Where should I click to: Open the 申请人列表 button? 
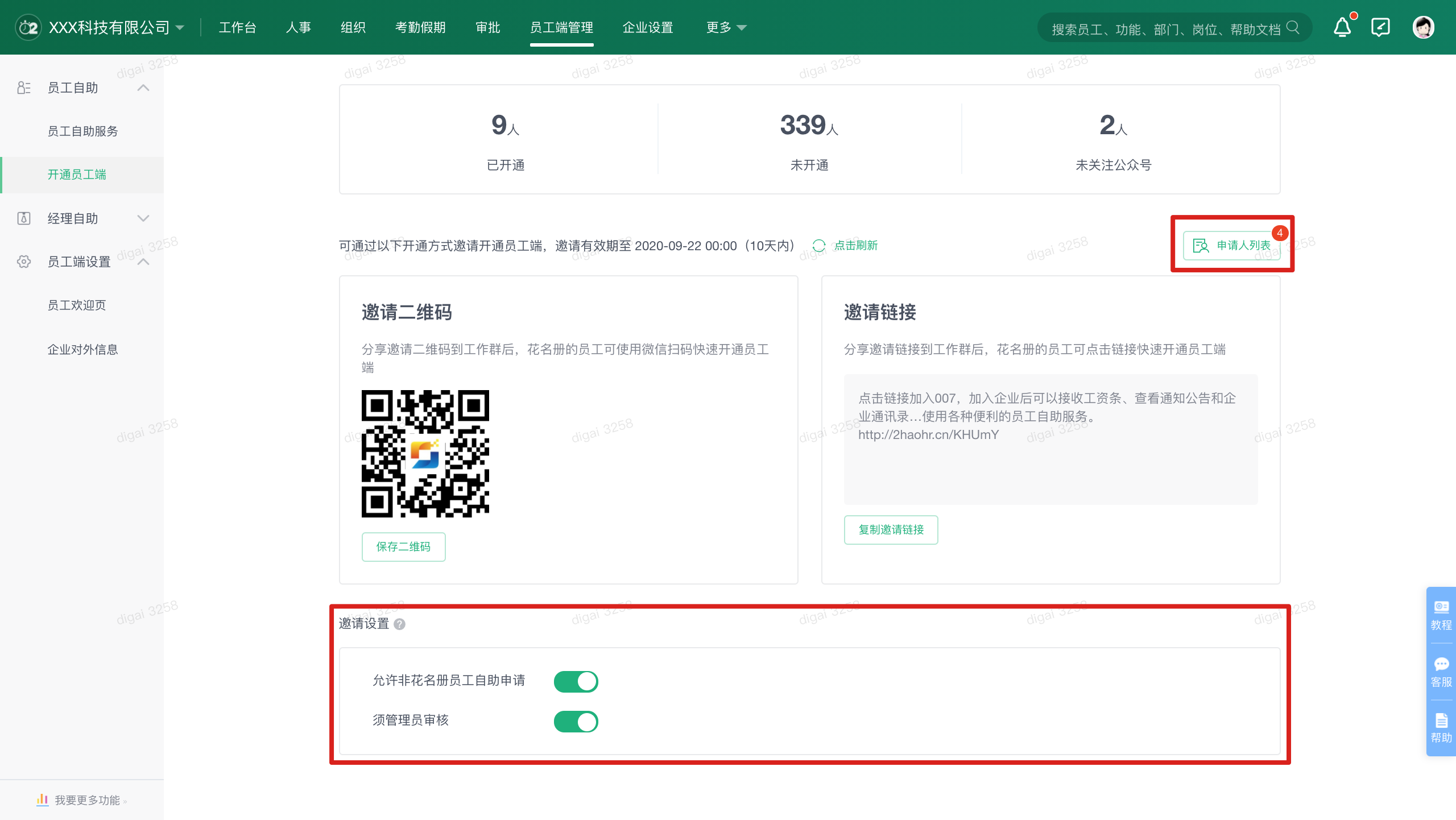[x=1232, y=246]
